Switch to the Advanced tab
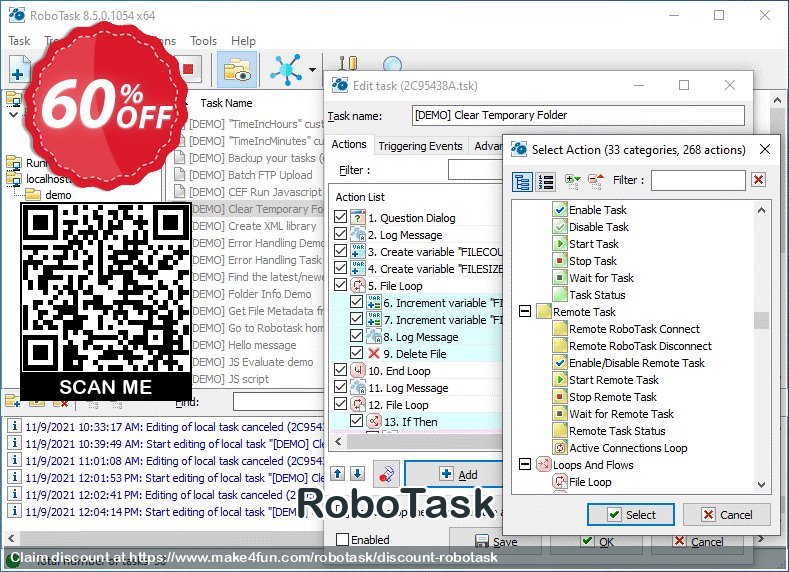 pos(486,146)
